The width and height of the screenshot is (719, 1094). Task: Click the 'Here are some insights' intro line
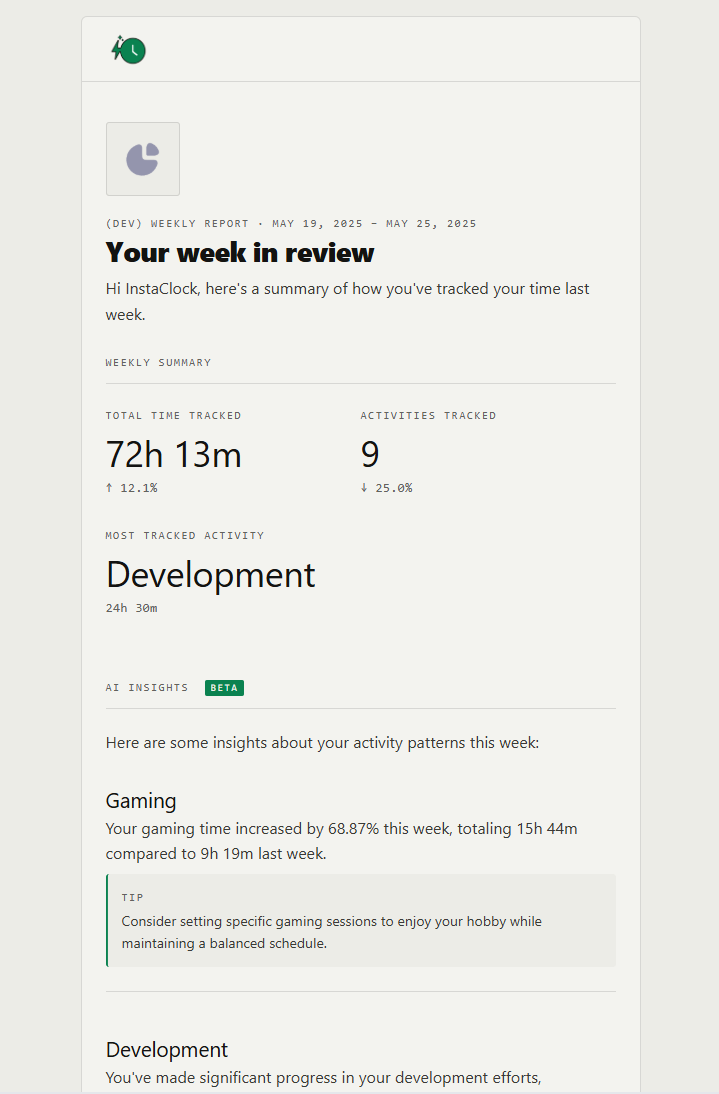[322, 742]
